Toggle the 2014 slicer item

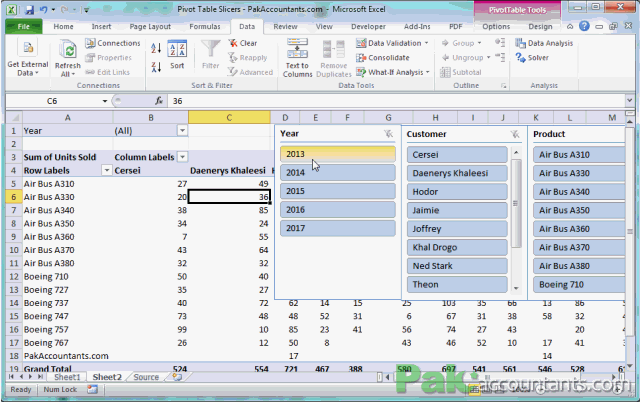pos(338,173)
